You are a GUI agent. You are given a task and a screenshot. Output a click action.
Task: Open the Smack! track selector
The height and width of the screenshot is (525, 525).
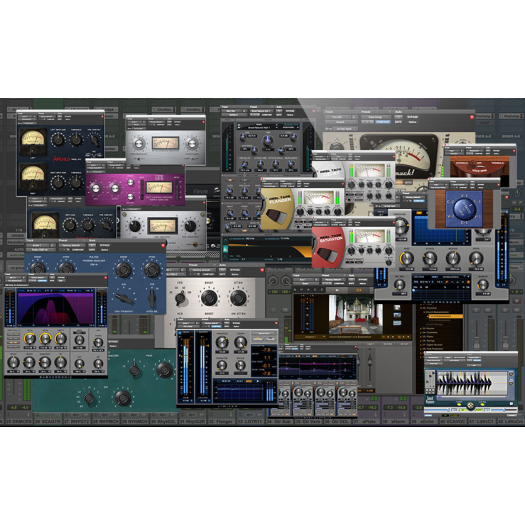[x=339, y=117]
